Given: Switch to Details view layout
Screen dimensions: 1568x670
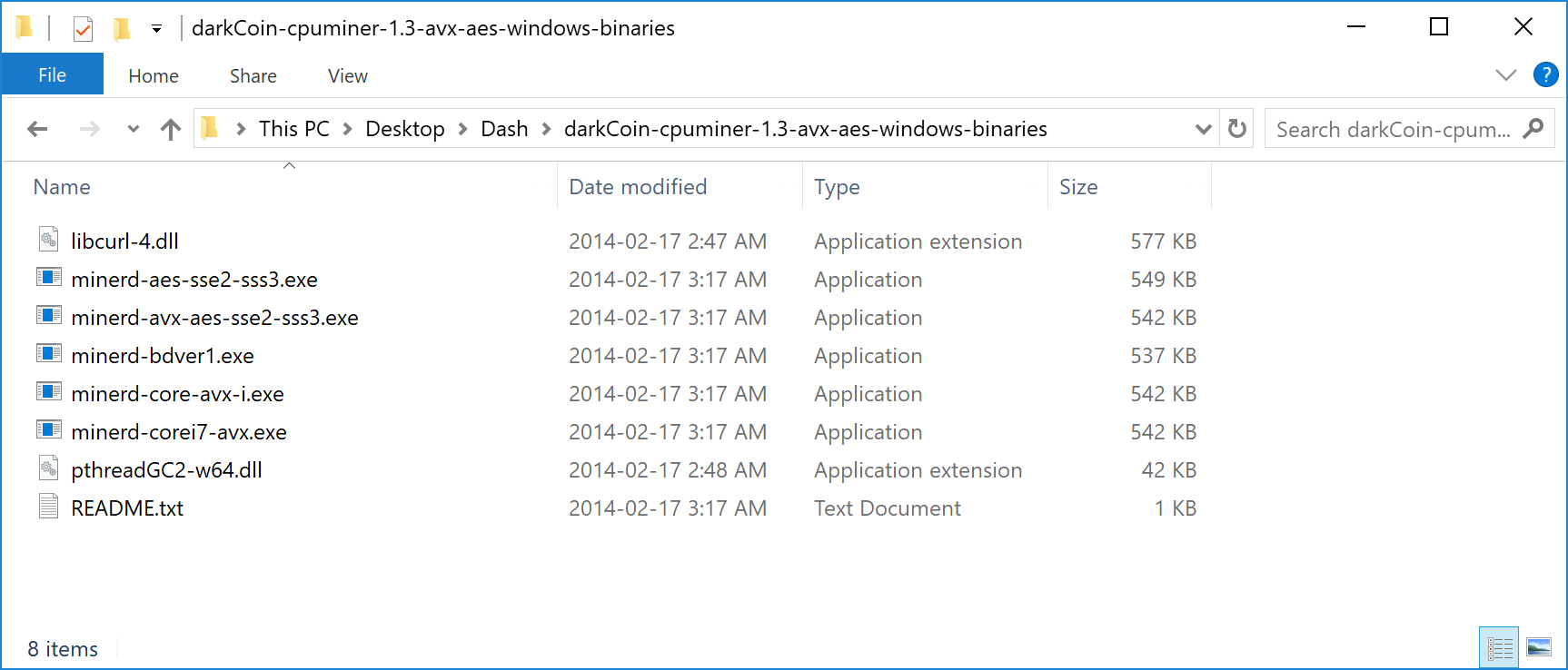Looking at the screenshot, I should (x=1499, y=647).
